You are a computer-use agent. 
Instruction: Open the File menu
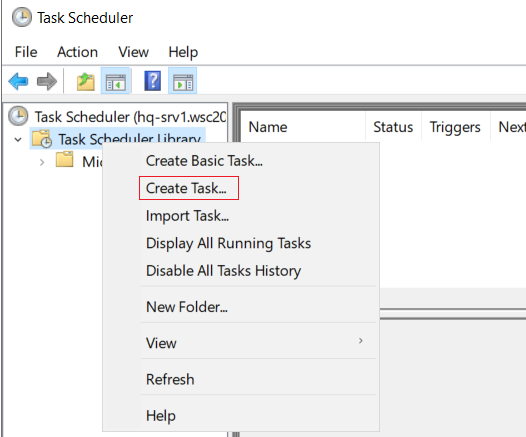(x=26, y=52)
